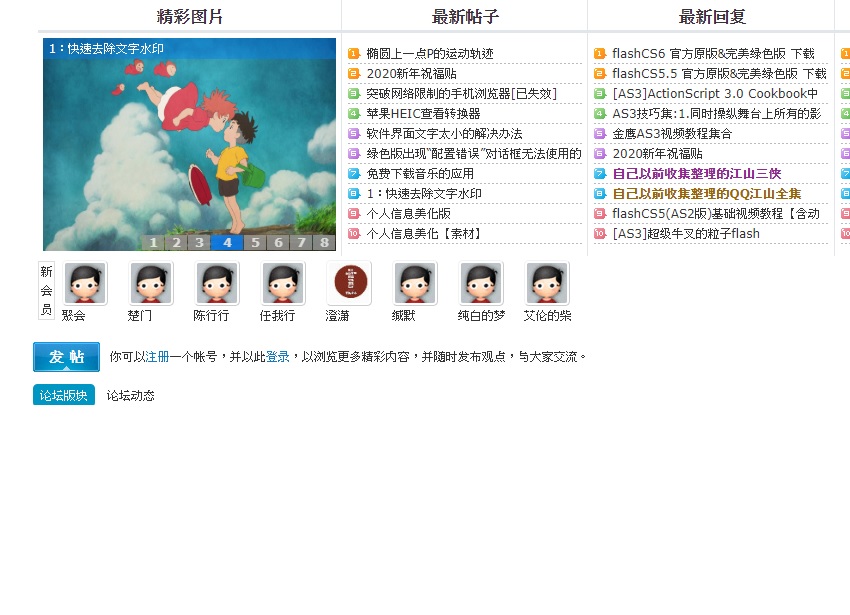The width and height of the screenshot is (850, 615).
Task: Open reply flashCS5(AS2版)基础视频教程
Action: pos(716,214)
